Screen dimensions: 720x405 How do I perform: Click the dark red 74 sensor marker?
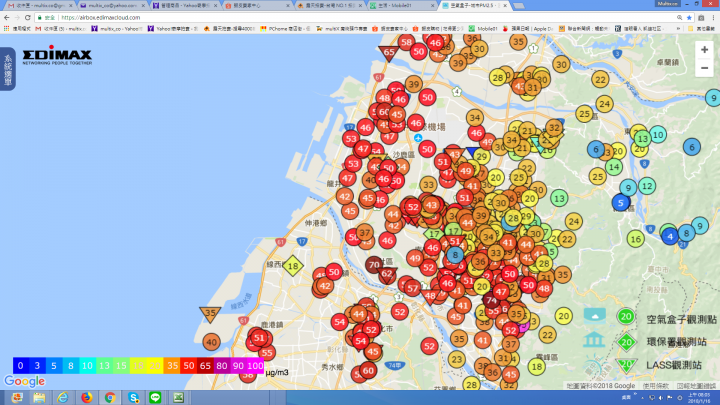tap(491, 301)
